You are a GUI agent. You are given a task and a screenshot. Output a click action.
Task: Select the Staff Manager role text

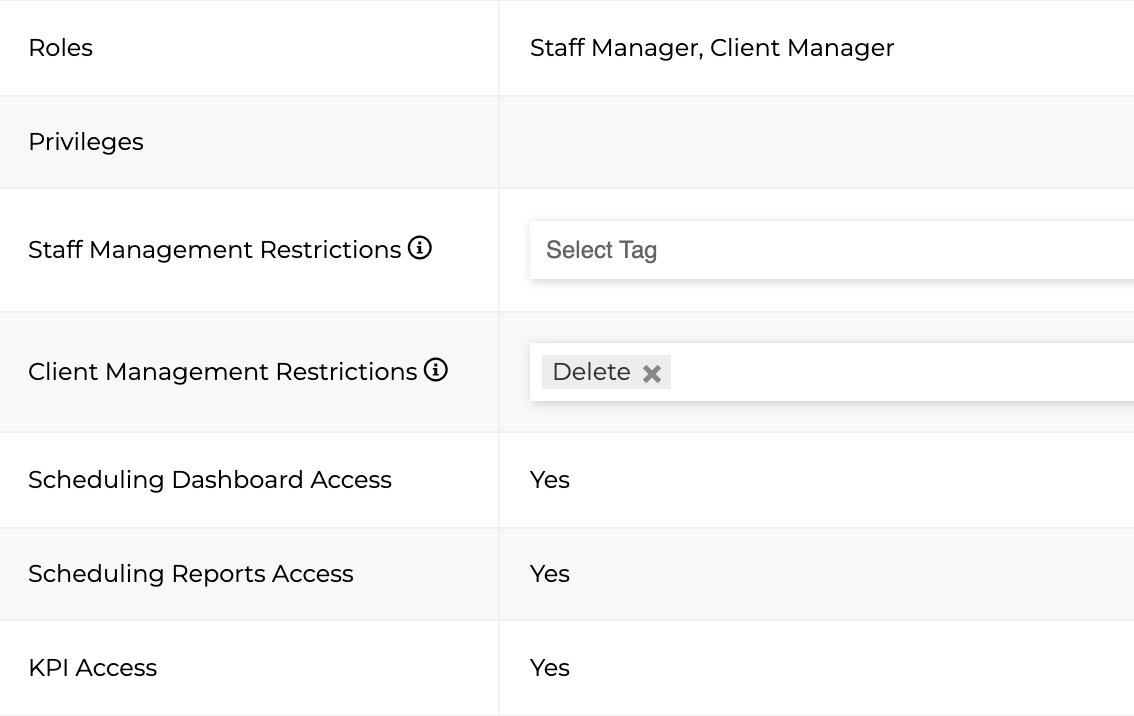coord(614,48)
